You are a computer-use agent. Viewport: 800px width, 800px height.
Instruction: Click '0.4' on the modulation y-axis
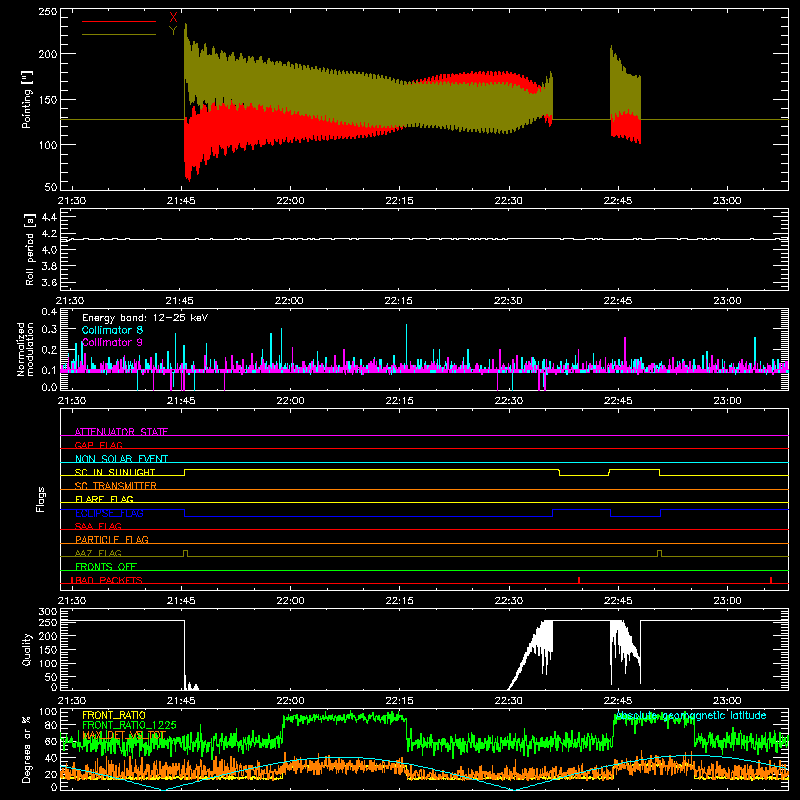(49, 312)
